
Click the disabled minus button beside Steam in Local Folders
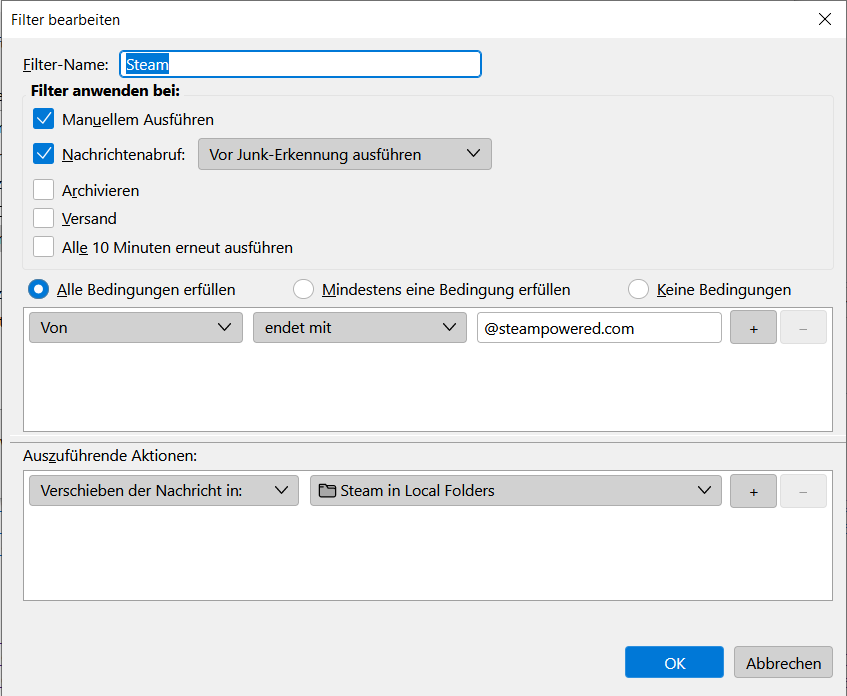[803, 491]
